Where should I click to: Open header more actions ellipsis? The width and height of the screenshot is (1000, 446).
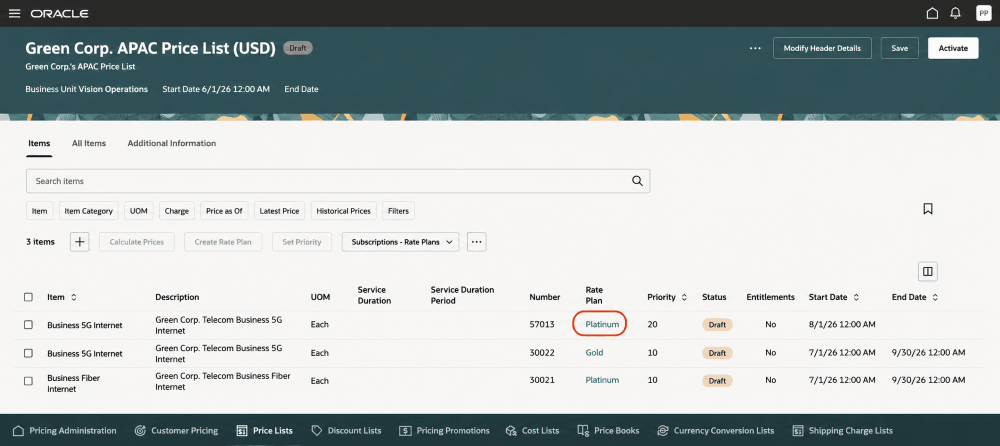point(755,48)
